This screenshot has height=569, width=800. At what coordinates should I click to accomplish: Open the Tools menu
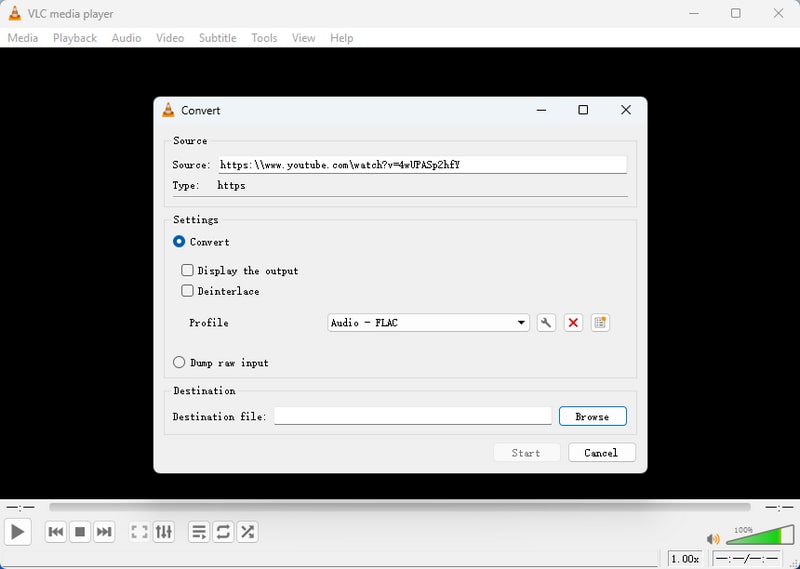[x=264, y=38]
